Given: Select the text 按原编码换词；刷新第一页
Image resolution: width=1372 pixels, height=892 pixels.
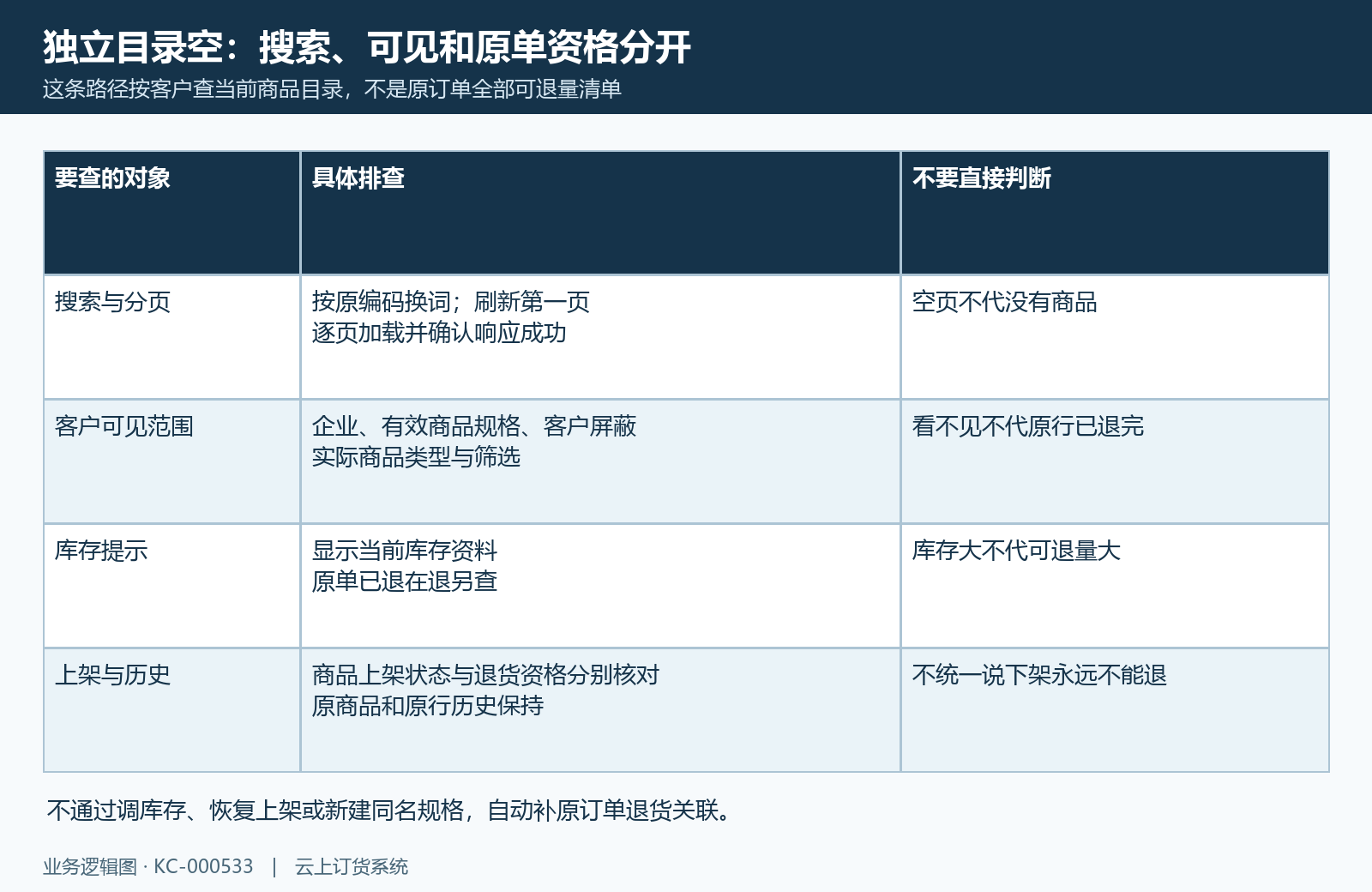Looking at the screenshot, I should 451,302.
